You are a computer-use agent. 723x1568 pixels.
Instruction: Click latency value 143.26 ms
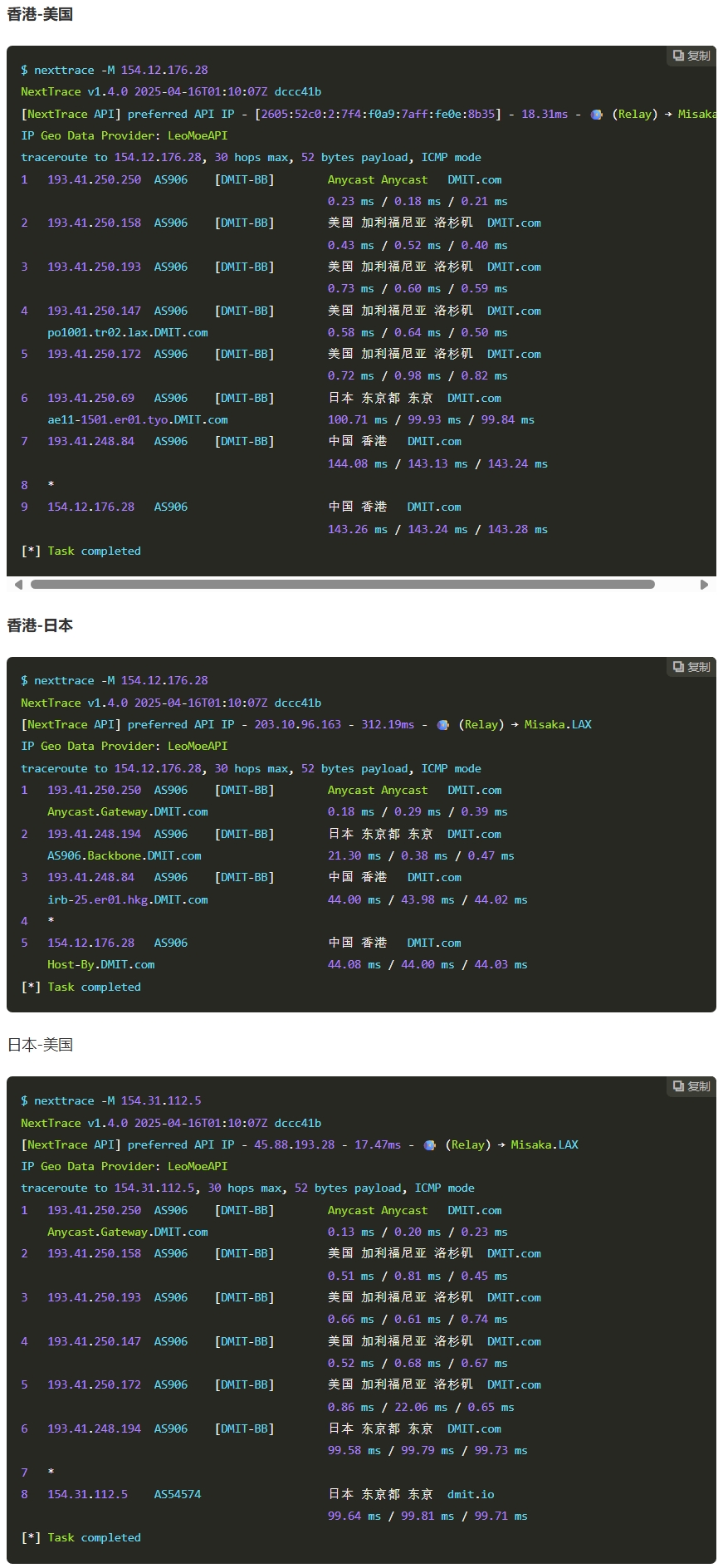coord(358,529)
